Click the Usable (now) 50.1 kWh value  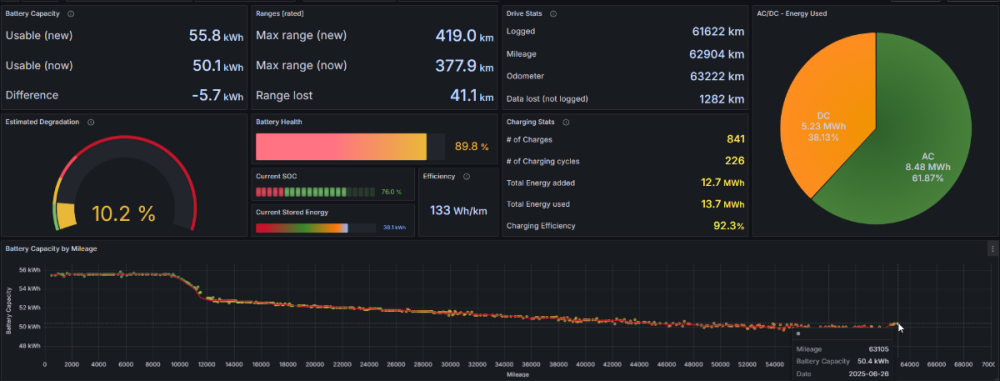coord(217,65)
